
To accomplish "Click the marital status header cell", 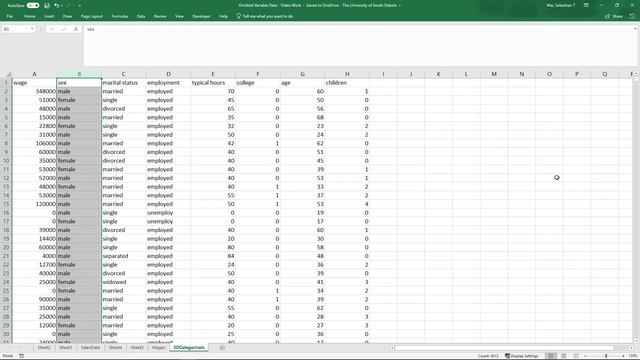I will [123, 83].
